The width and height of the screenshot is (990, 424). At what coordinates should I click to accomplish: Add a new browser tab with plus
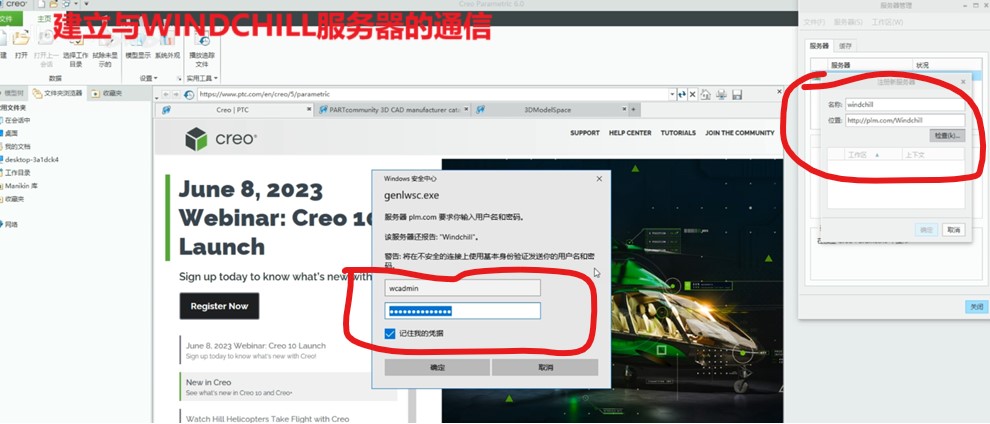point(633,109)
